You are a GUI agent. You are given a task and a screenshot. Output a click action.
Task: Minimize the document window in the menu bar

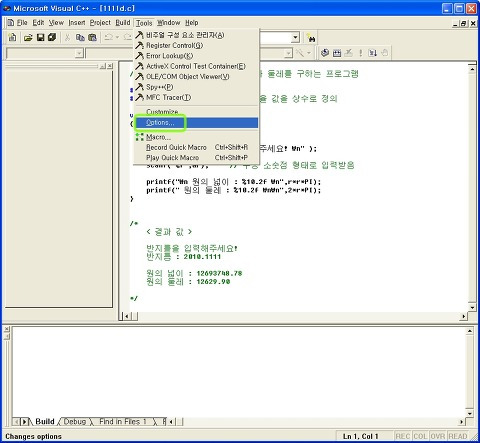(x=455, y=23)
